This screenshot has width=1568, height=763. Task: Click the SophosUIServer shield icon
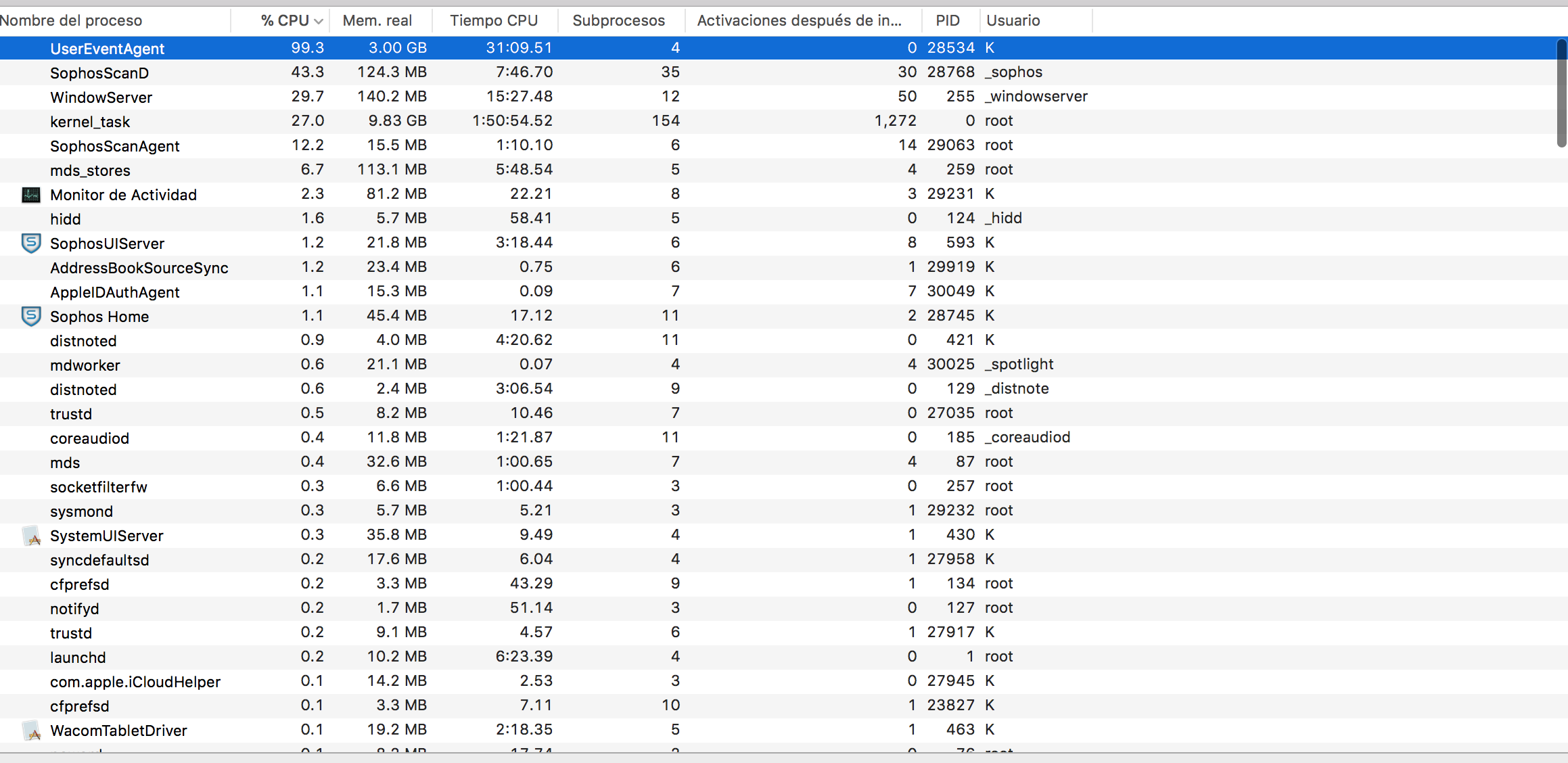point(31,243)
